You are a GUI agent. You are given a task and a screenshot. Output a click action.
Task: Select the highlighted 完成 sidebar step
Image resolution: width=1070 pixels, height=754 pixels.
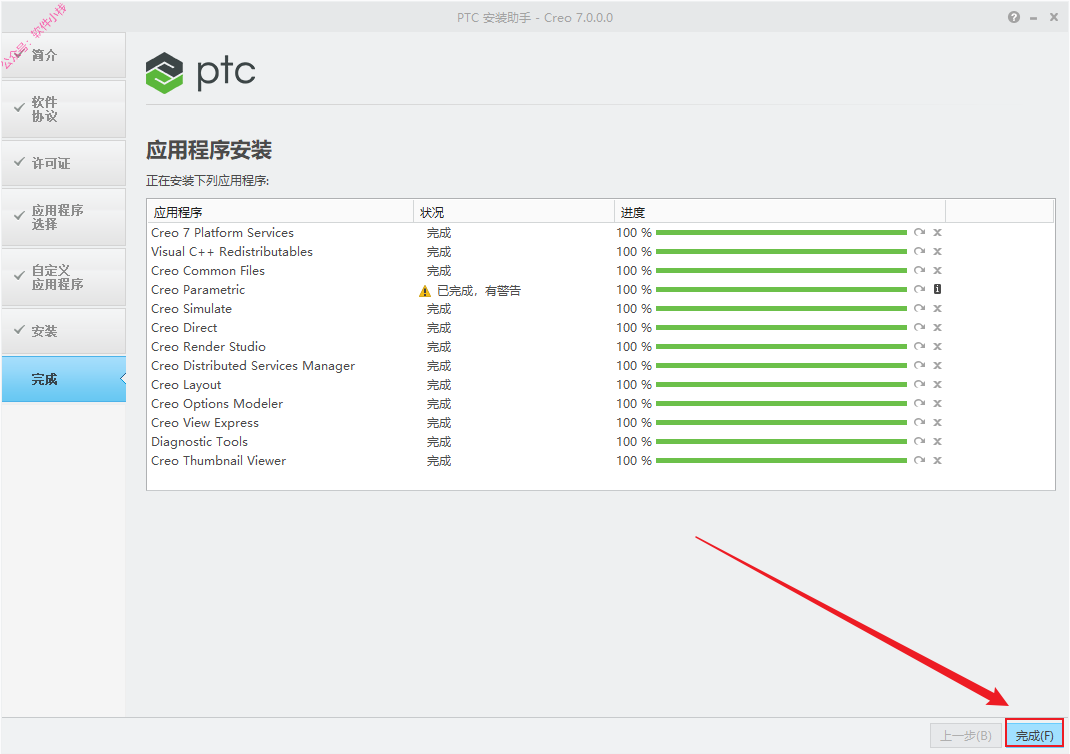coord(63,379)
